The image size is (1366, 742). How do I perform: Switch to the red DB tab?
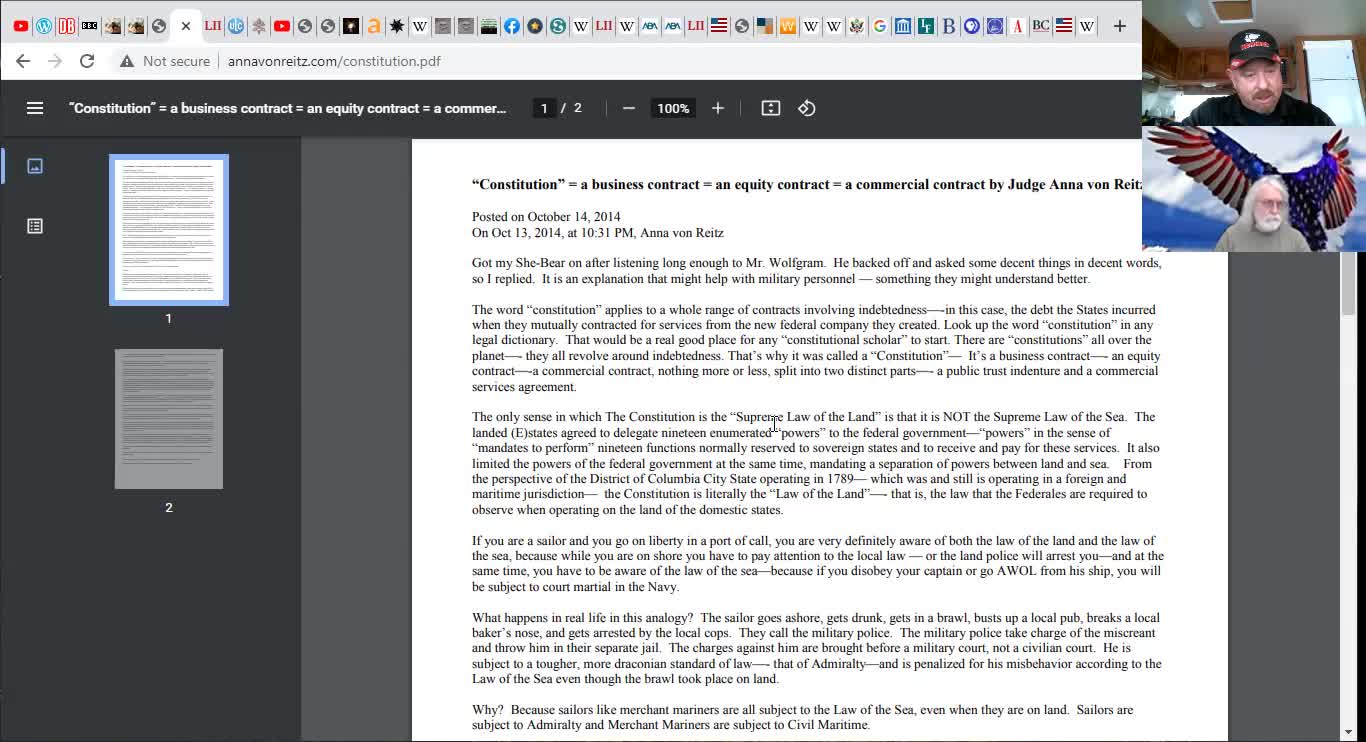point(67,26)
